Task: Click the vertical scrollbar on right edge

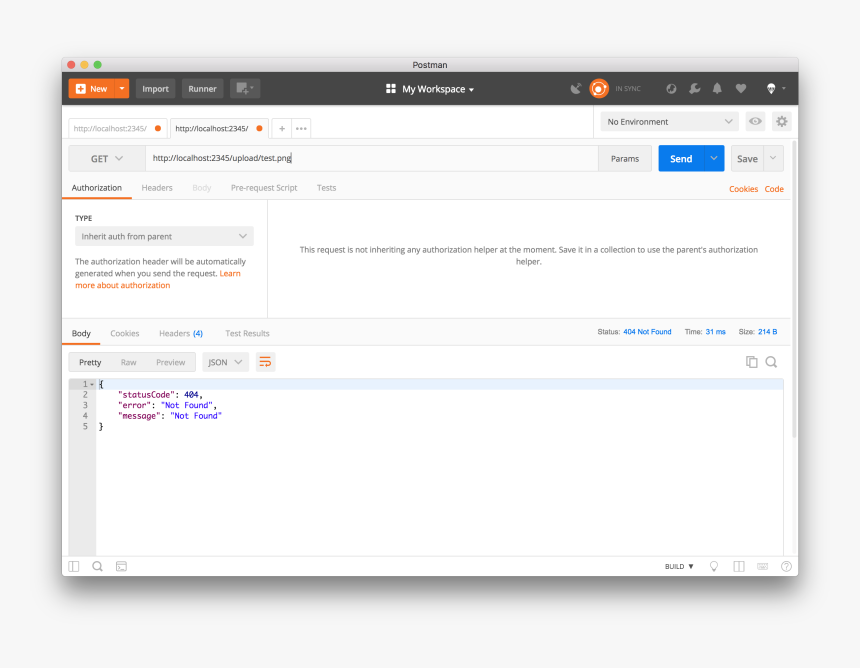Action: (x=794, y=289)
